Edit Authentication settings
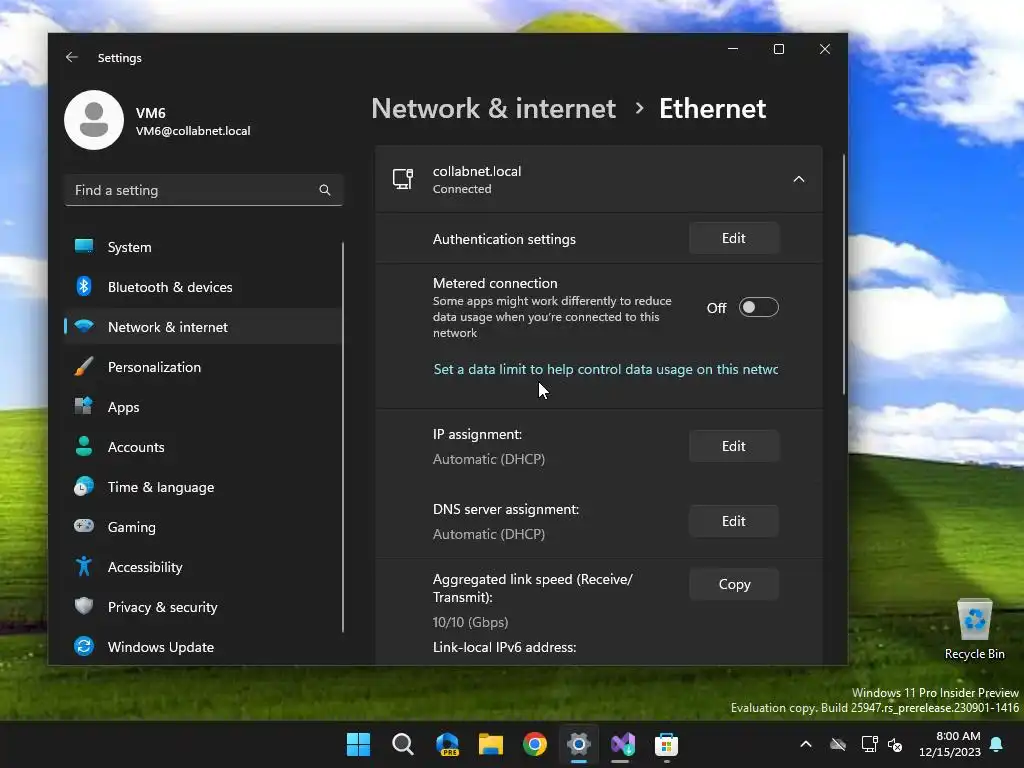Viewport: 1024px width, 768px height. (x=733, y=238)
